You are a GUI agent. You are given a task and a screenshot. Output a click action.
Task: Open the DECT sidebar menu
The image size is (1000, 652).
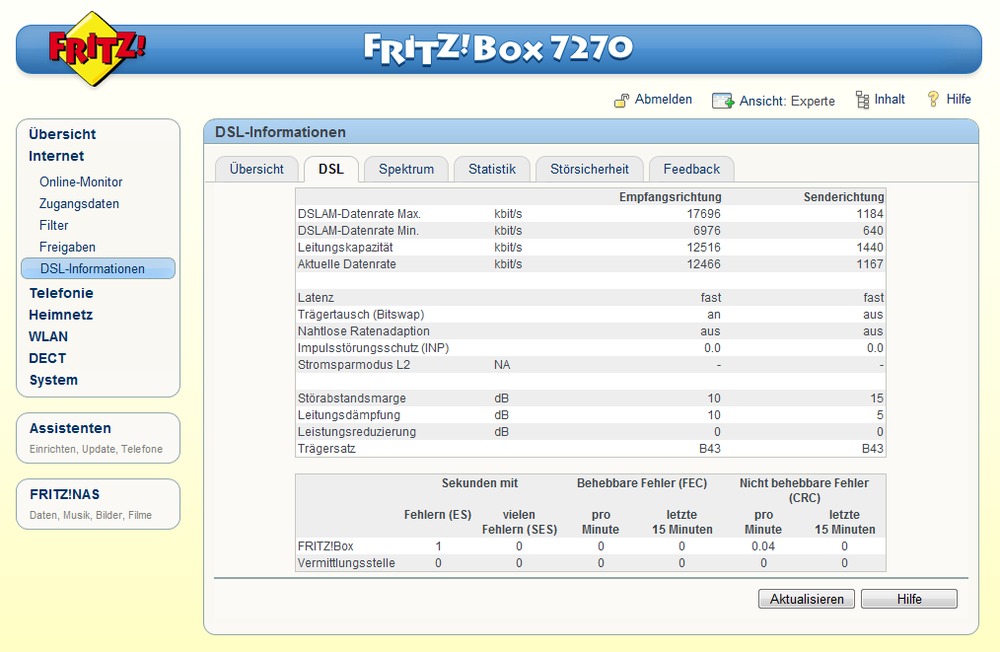point(47,359)
